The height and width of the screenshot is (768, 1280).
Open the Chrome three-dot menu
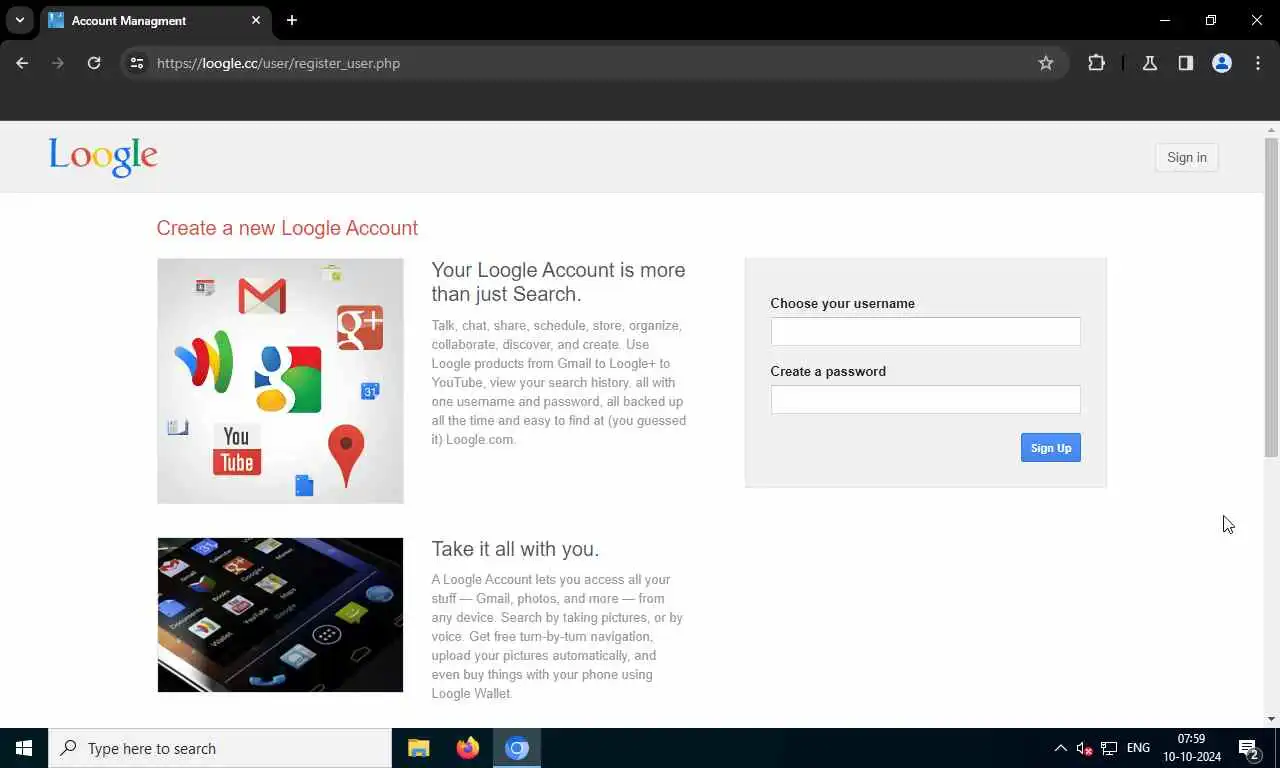point(1258,63)
